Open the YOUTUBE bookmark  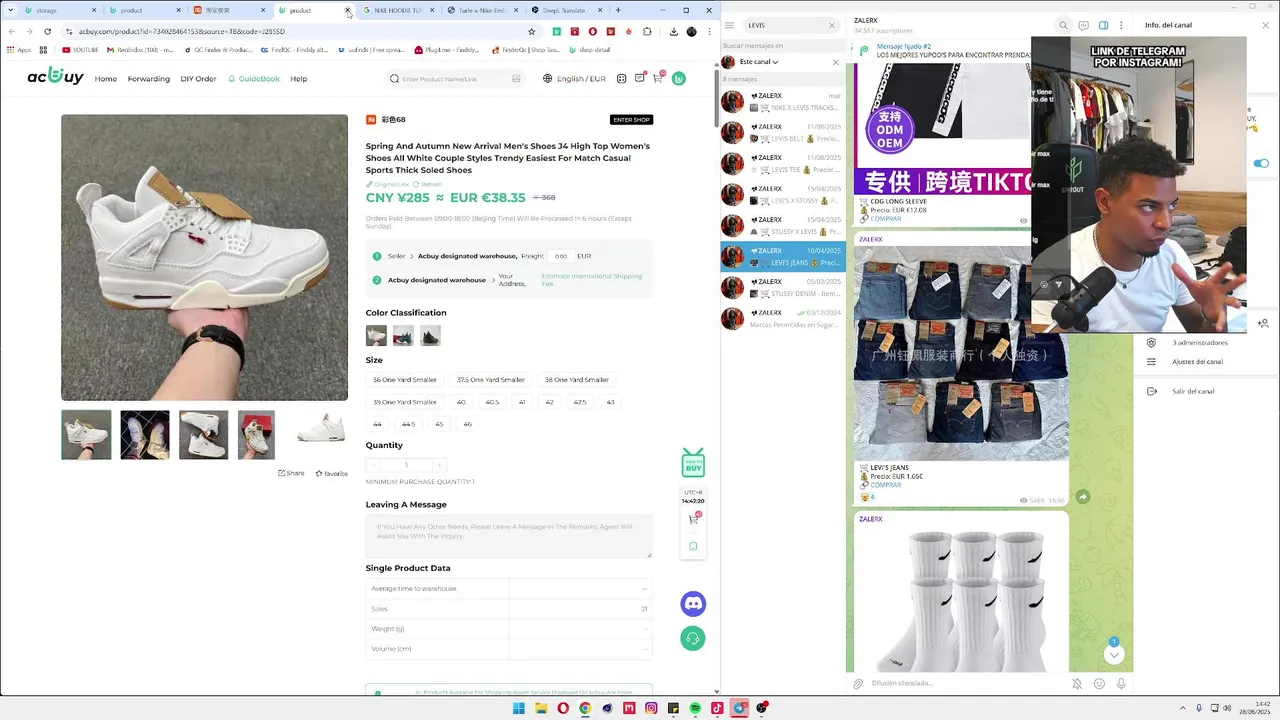tap(80, 49)
